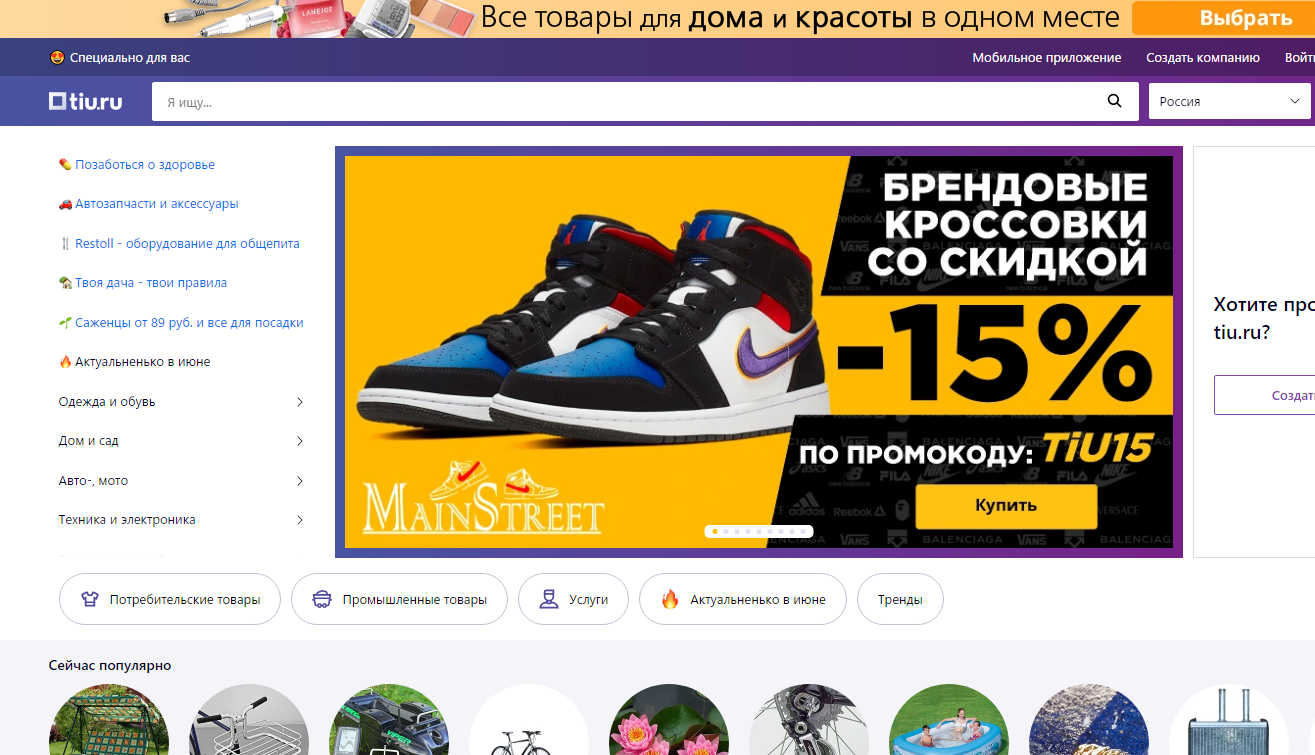Click the t-shirt icon for Потребительские товары

pos(90,599)
